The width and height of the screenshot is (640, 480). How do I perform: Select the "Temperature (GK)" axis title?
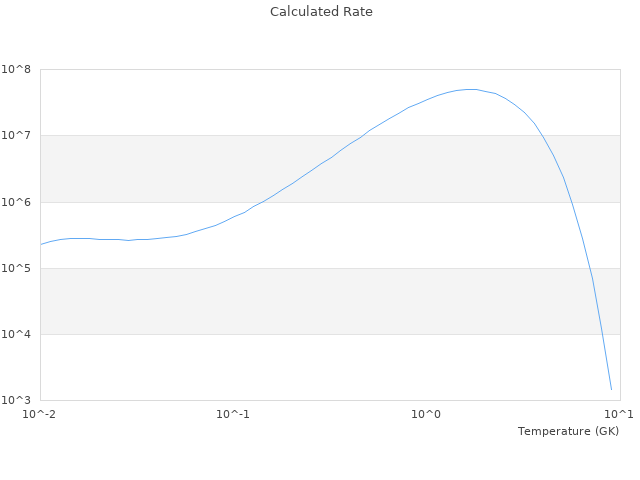click(568, 431)
